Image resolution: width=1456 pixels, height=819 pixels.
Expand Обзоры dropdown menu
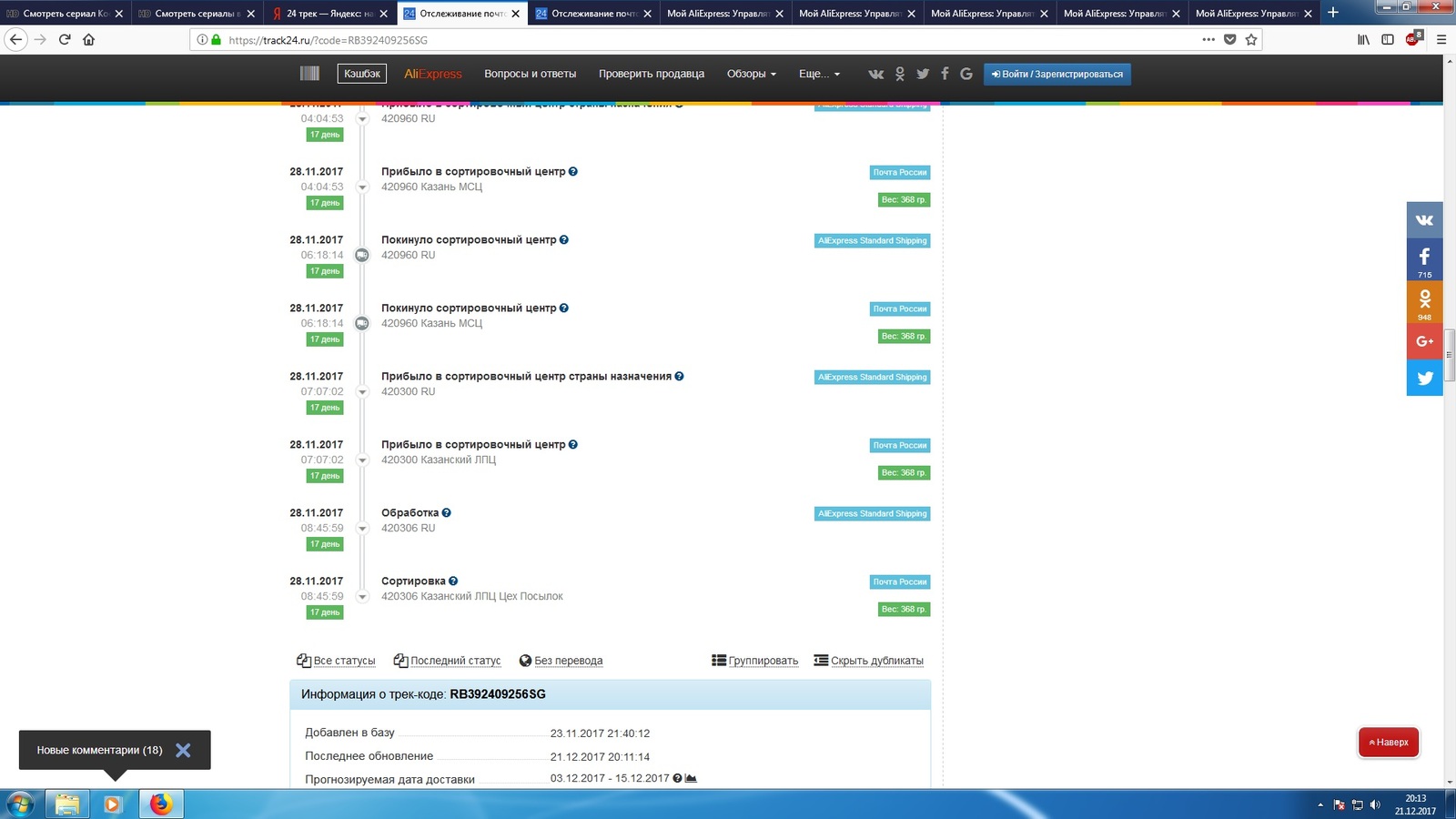[752, 74]
